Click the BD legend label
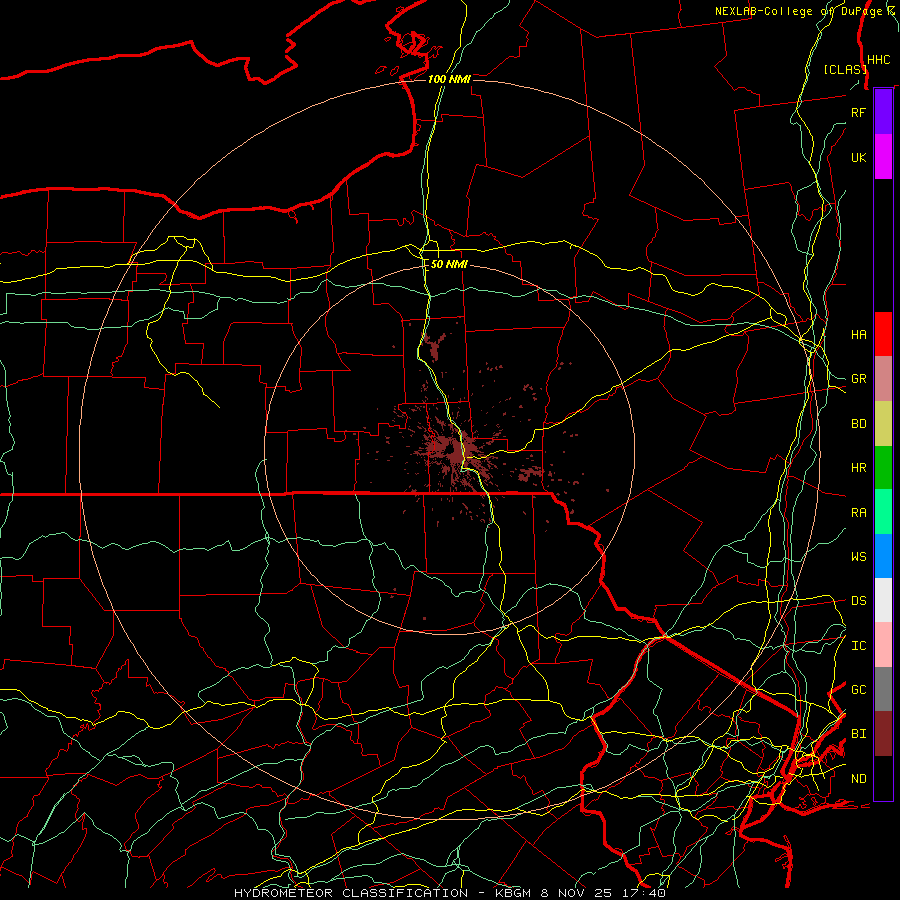900x900 pixels. point(858,424)
